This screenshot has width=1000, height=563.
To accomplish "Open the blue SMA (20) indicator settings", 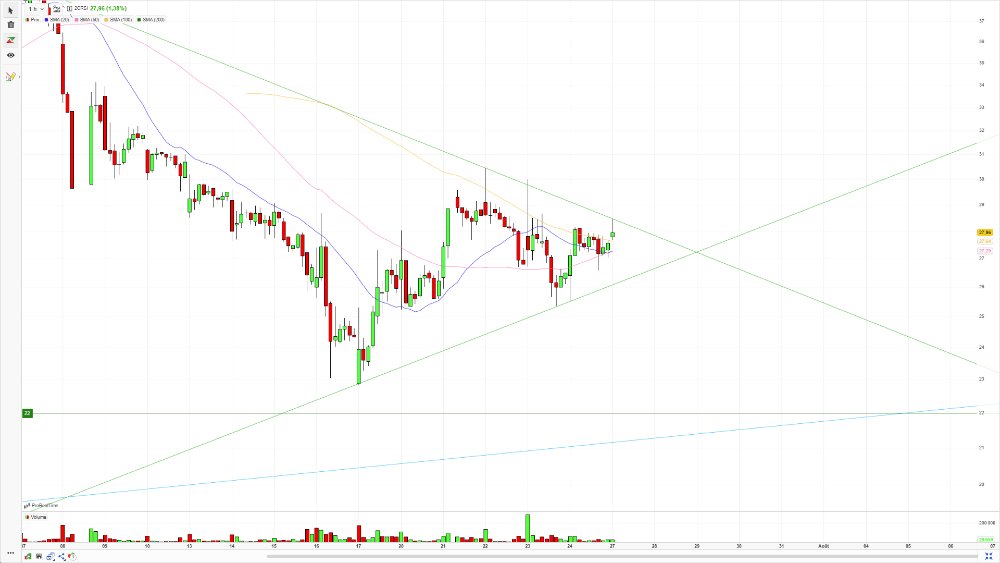I will pos(57,20).
